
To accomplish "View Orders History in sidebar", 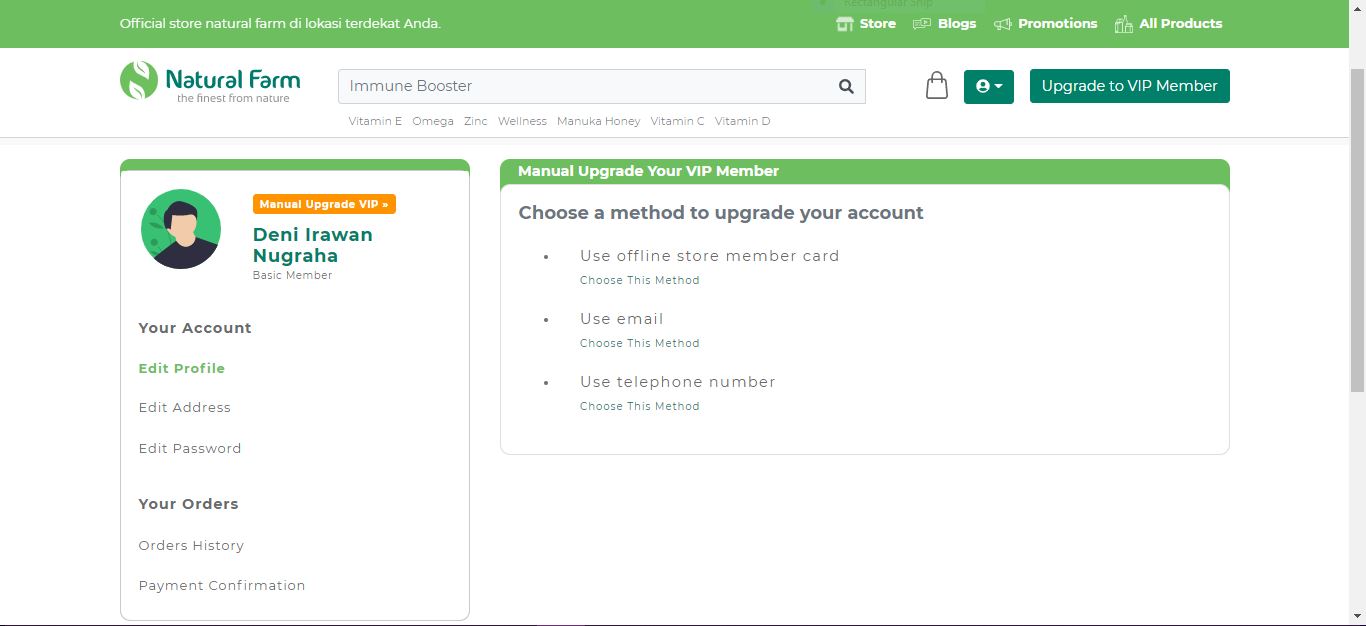I will (191, 545).
